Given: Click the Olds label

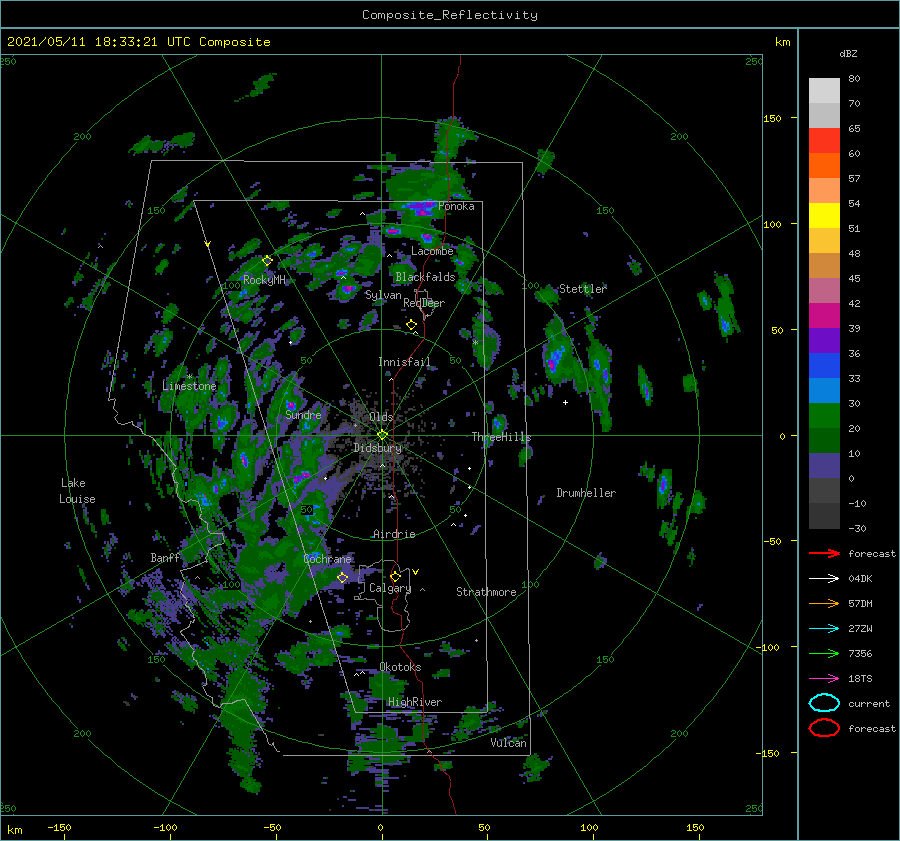Looking at the screenshot, I should pos(382,417).
